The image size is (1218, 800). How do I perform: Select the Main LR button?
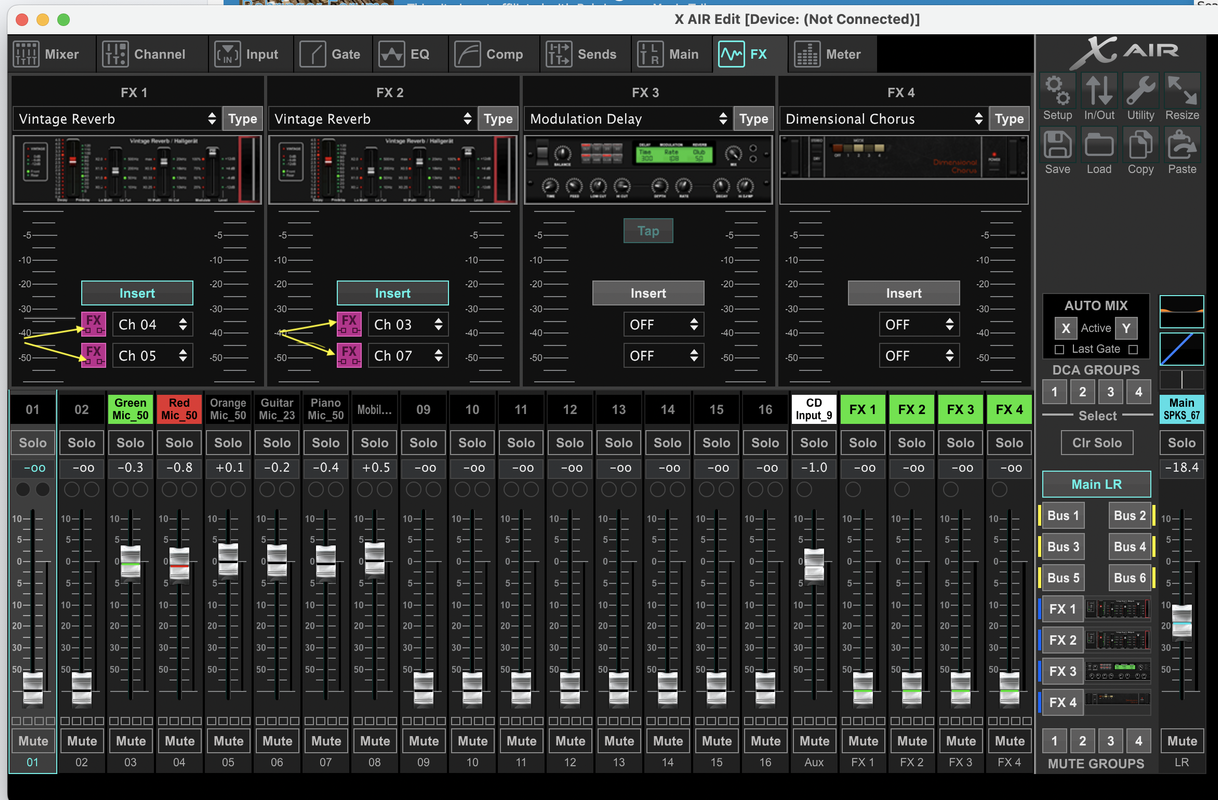tap(1097, 484)
